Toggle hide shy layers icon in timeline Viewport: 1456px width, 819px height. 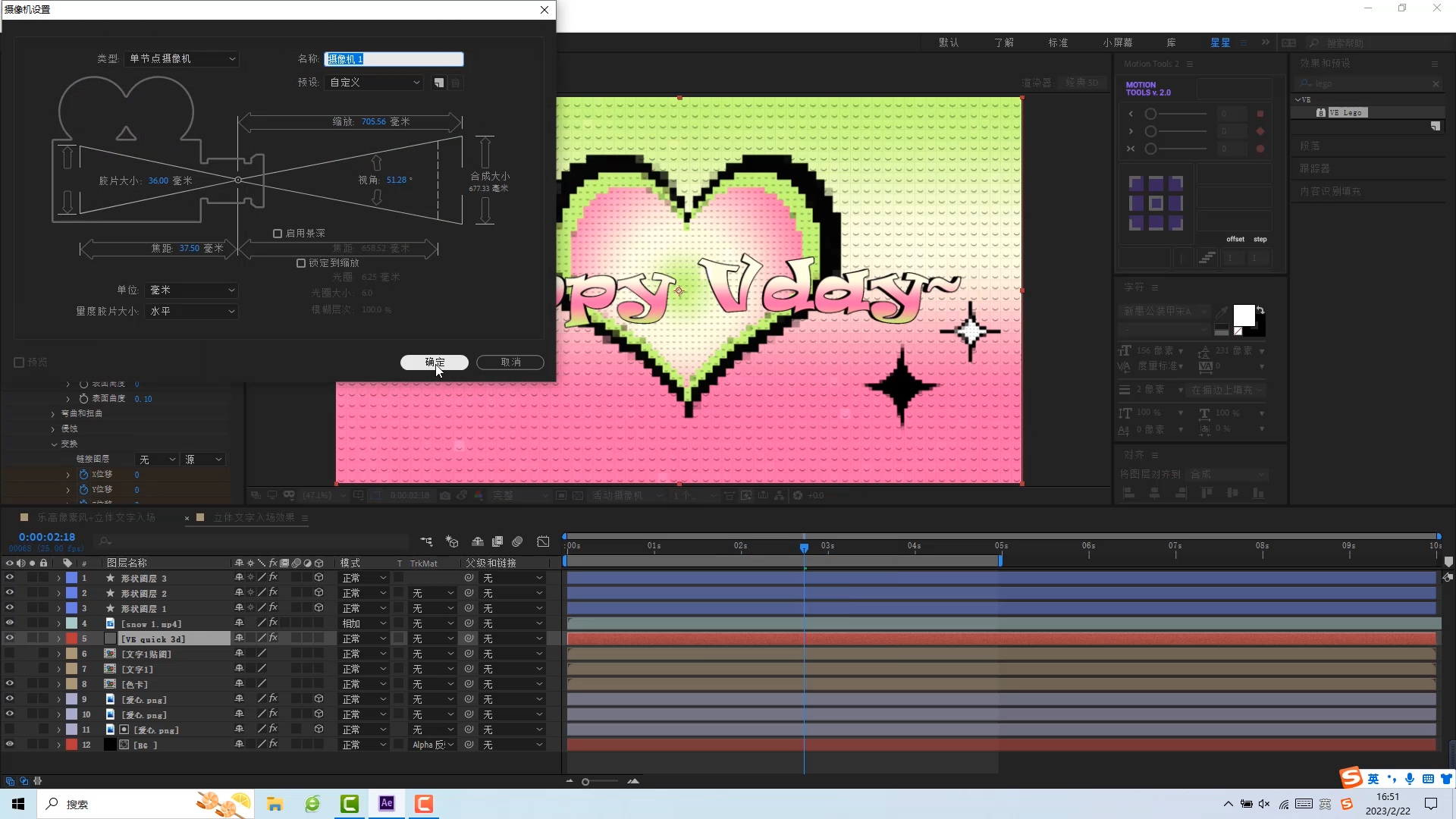478,541
